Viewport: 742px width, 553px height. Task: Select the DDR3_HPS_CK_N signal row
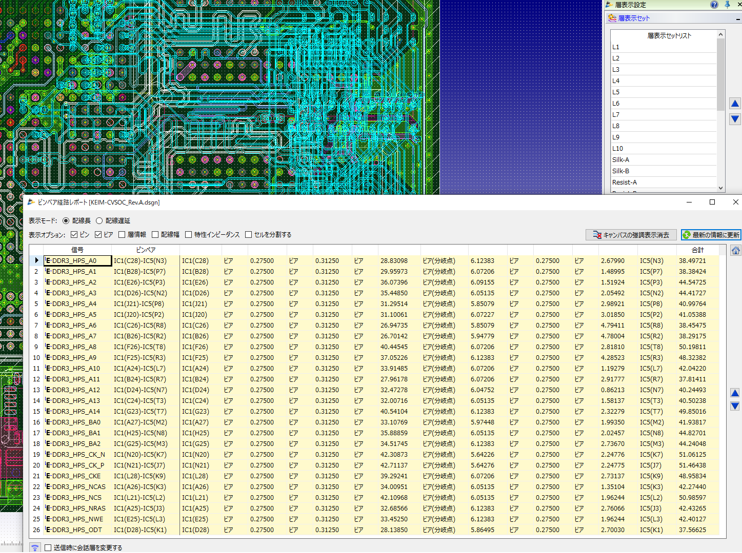click(76, 454)
